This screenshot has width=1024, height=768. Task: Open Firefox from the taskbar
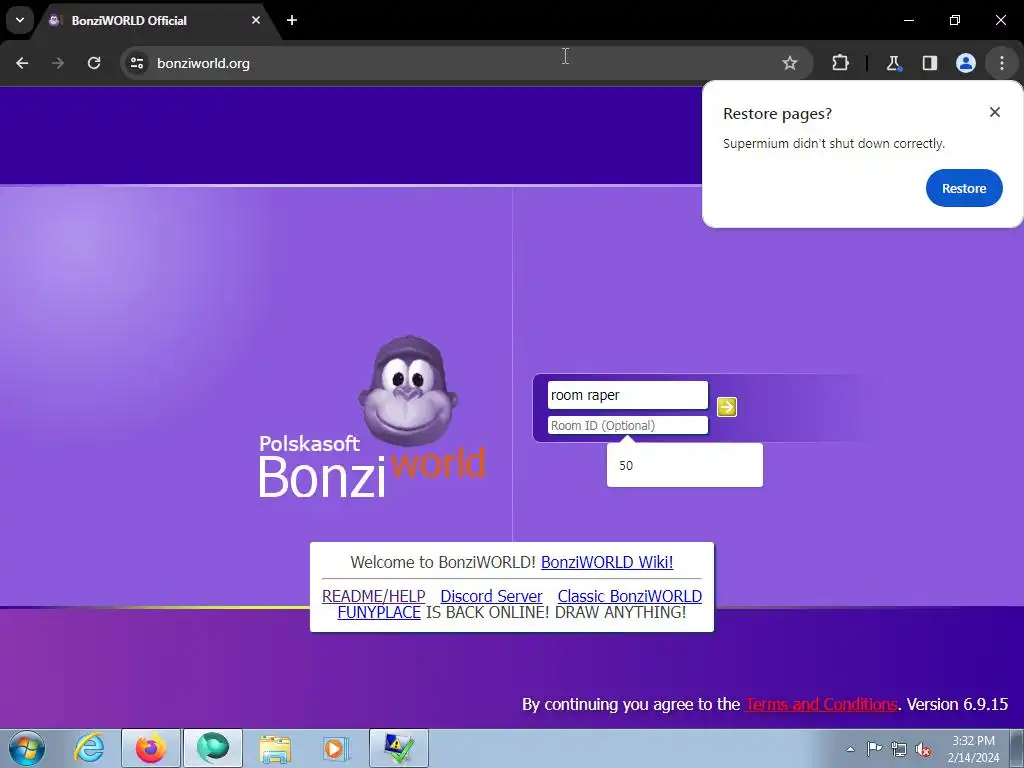click(151, 748)
